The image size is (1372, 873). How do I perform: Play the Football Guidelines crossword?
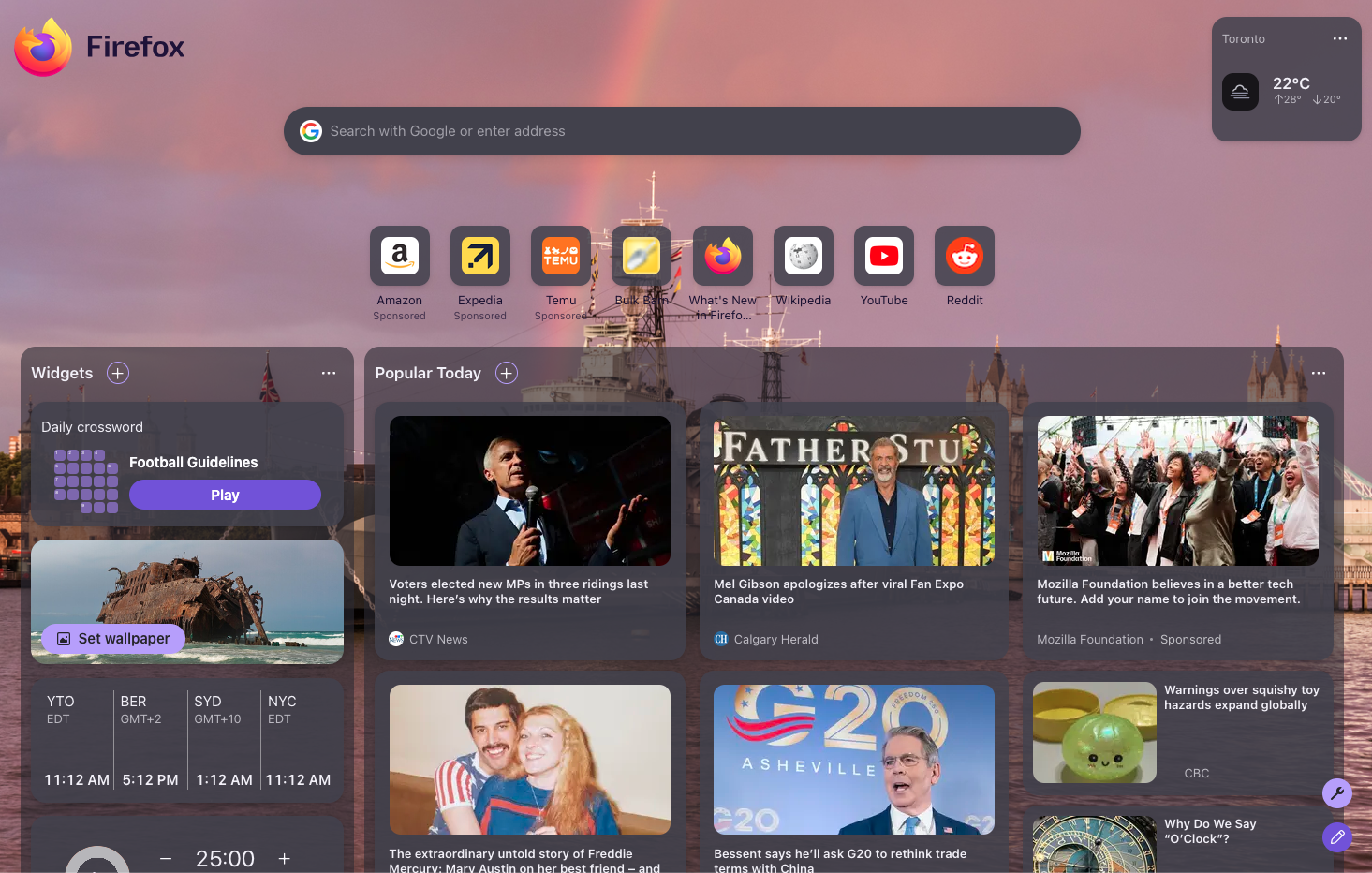click(225, 495)
